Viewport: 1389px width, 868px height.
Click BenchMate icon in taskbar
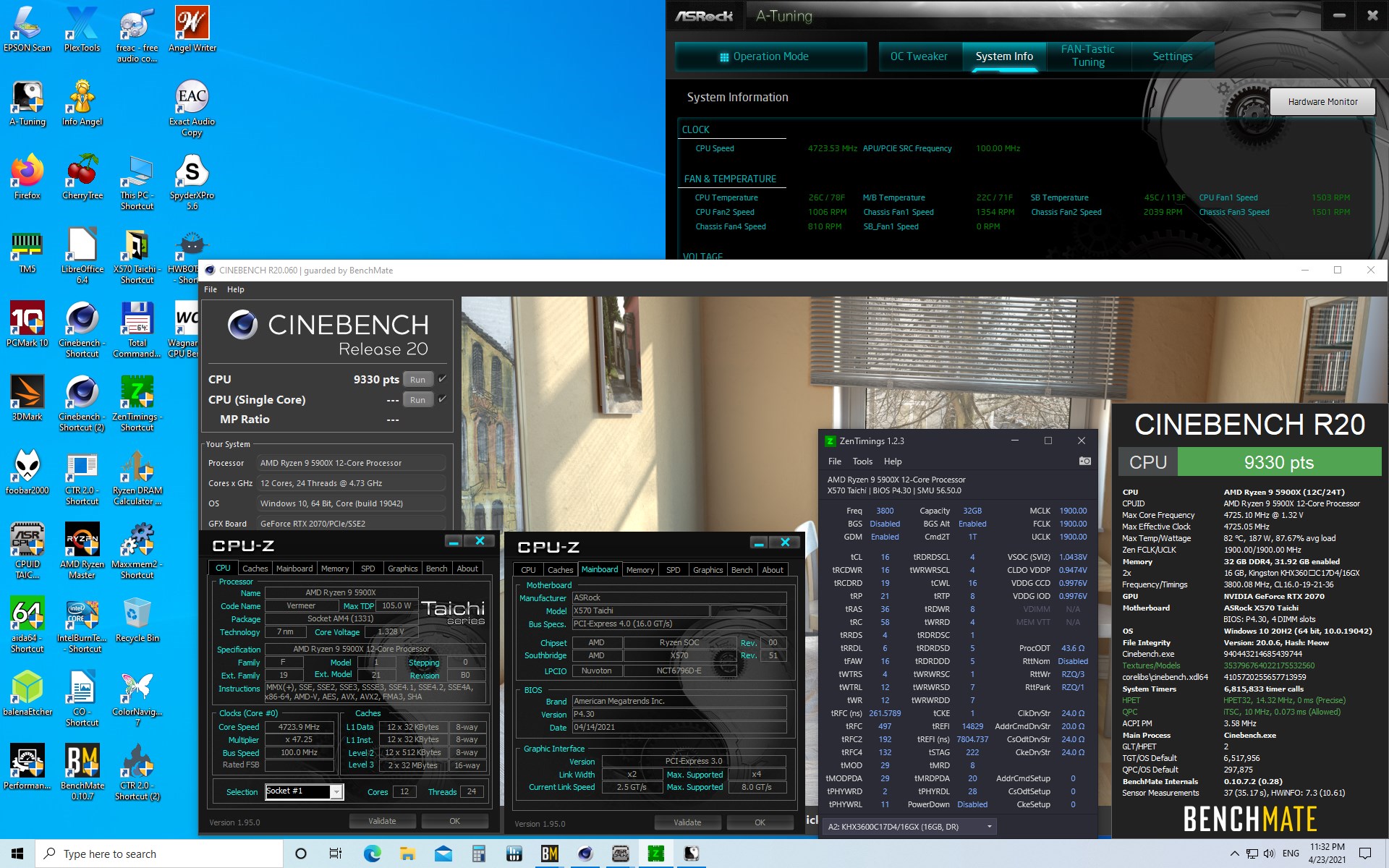550,854
